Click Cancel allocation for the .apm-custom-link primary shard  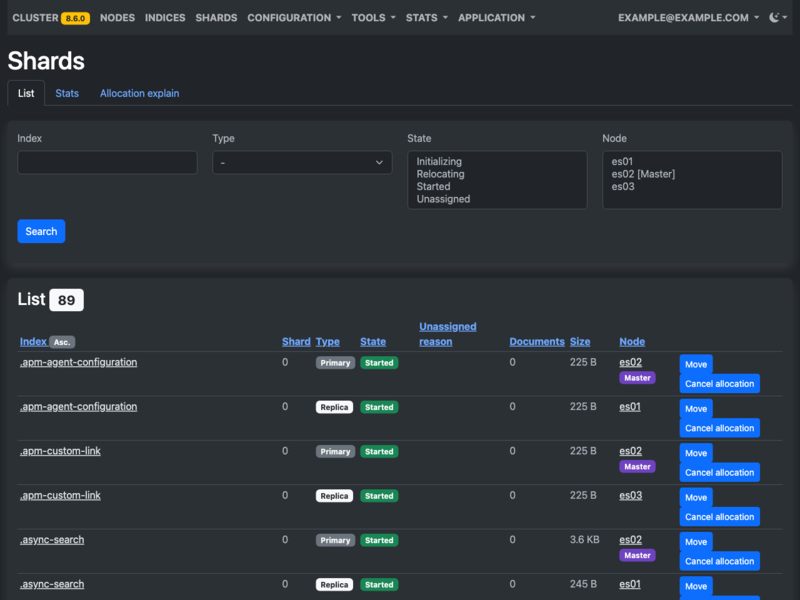[719, 472]
